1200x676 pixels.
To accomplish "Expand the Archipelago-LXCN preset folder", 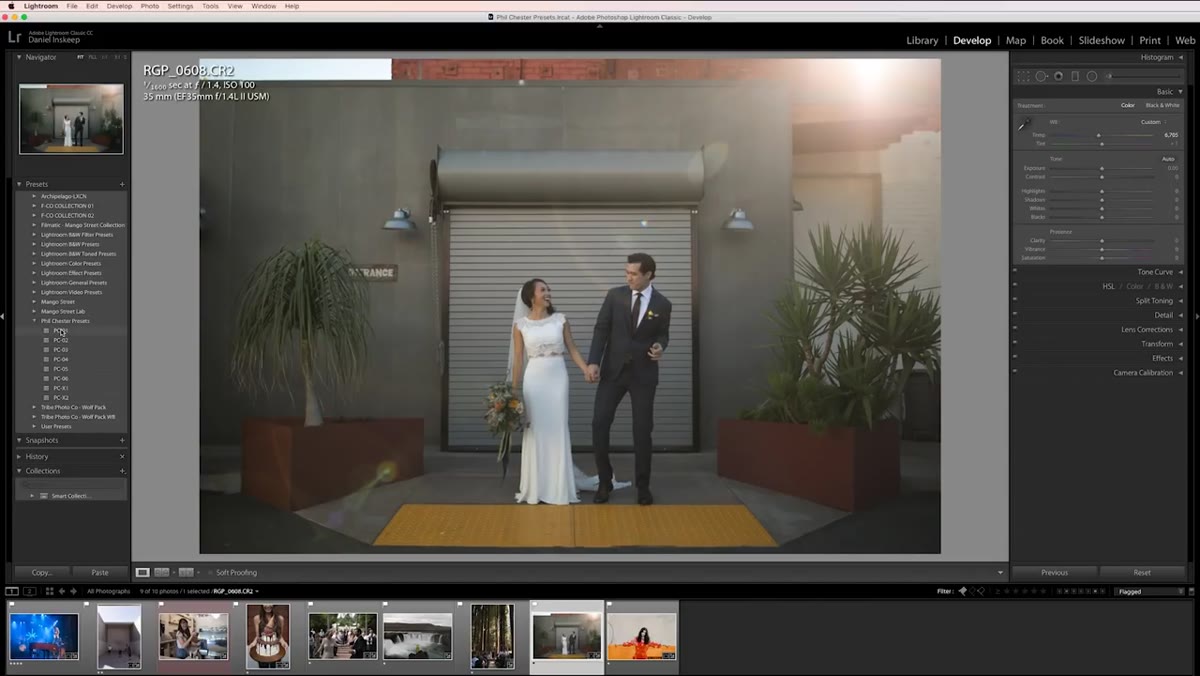I will [34, 196].
